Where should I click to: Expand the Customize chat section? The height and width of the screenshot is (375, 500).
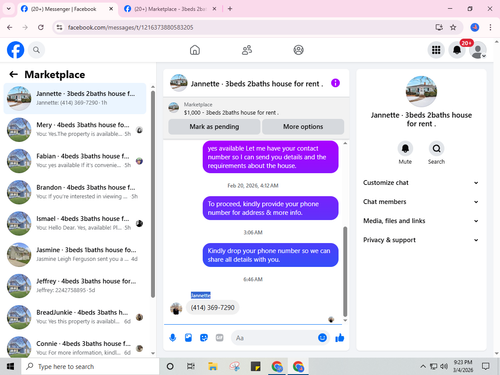(421, 183)
